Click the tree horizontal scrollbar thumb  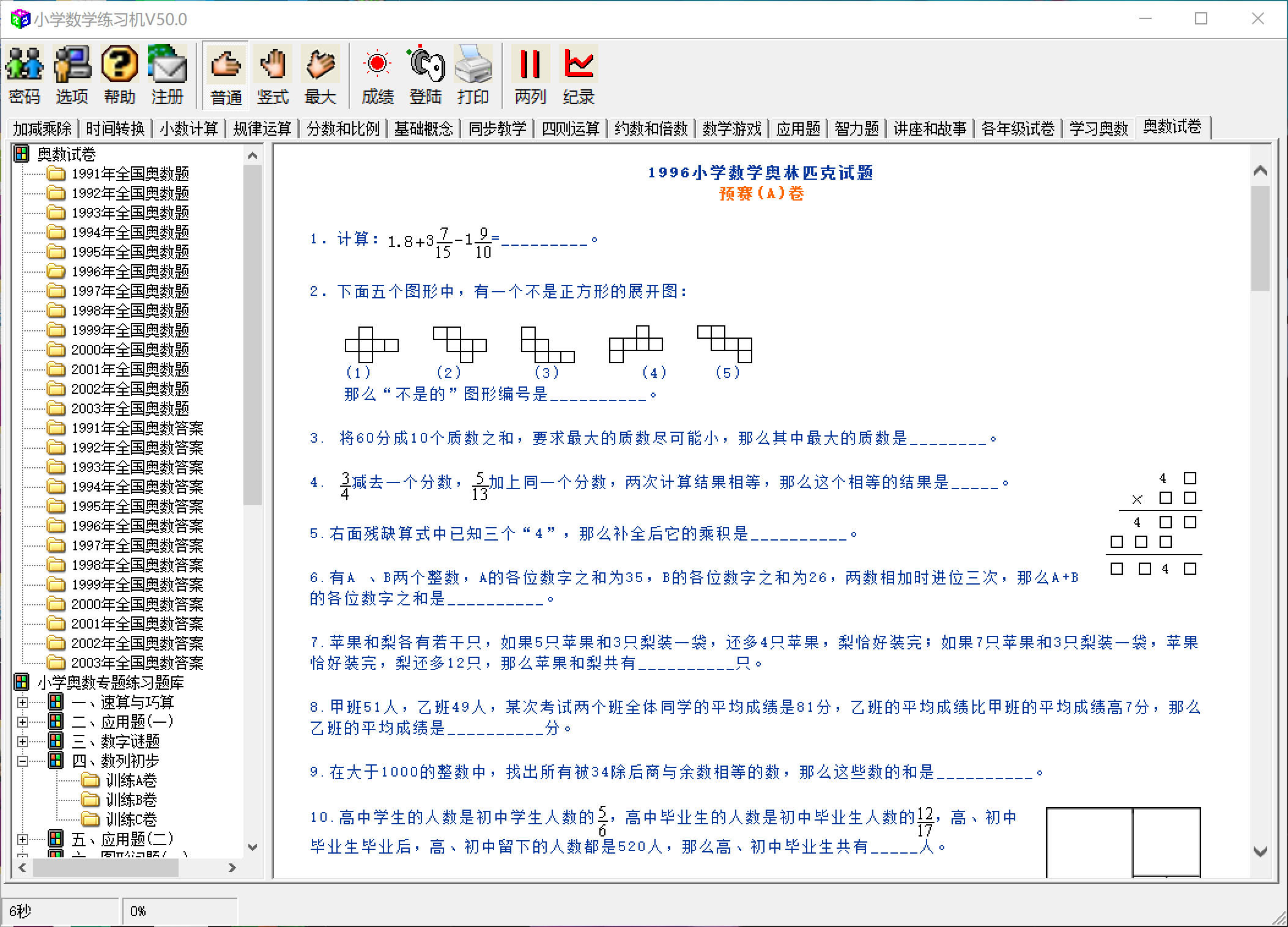tap(106, 867)
